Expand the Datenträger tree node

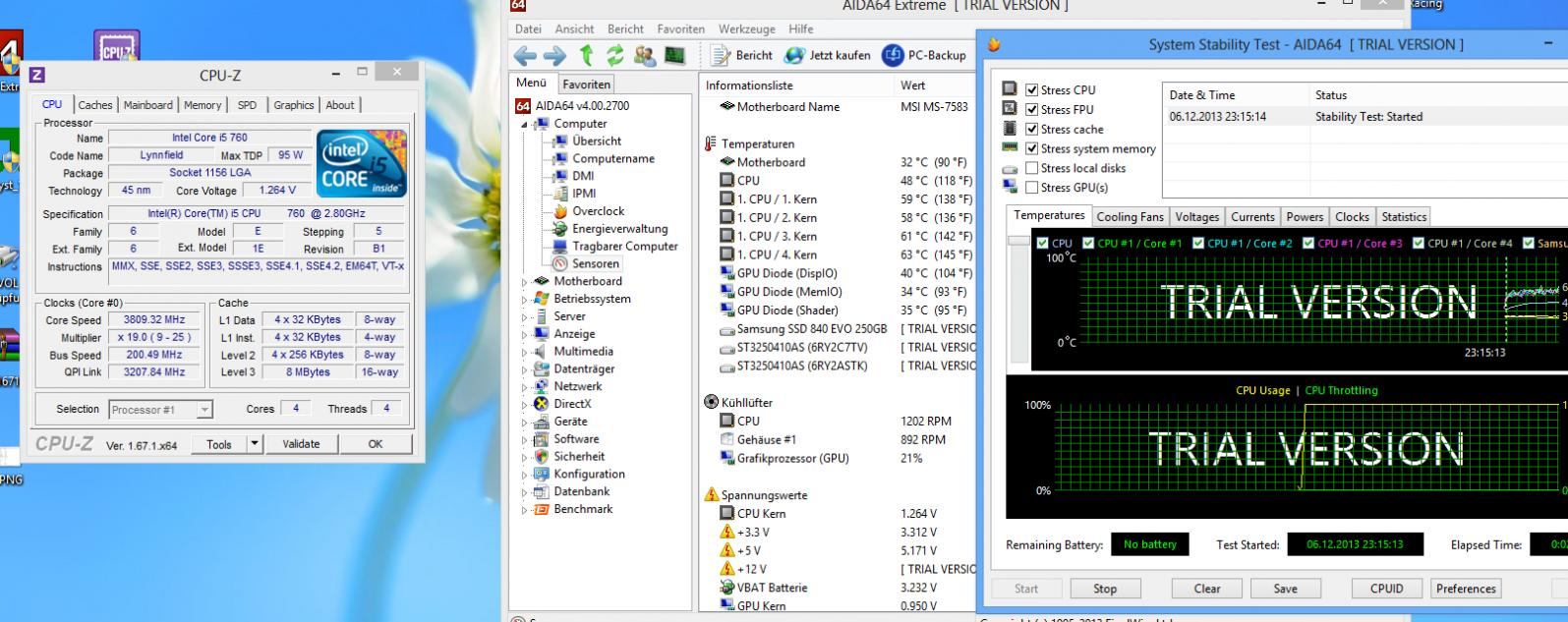pyautogui.click(x=524, y=369)
